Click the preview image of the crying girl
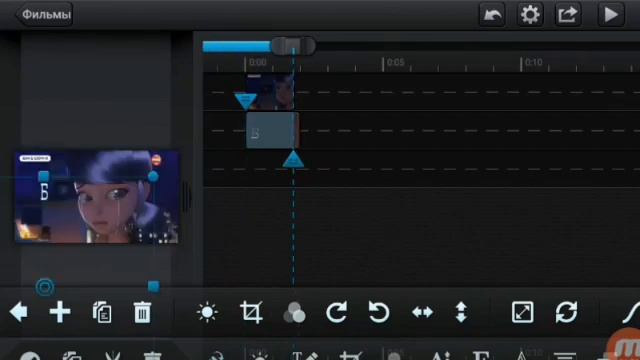640x360 pixels. pyautogui.click(x=97, y=197)
